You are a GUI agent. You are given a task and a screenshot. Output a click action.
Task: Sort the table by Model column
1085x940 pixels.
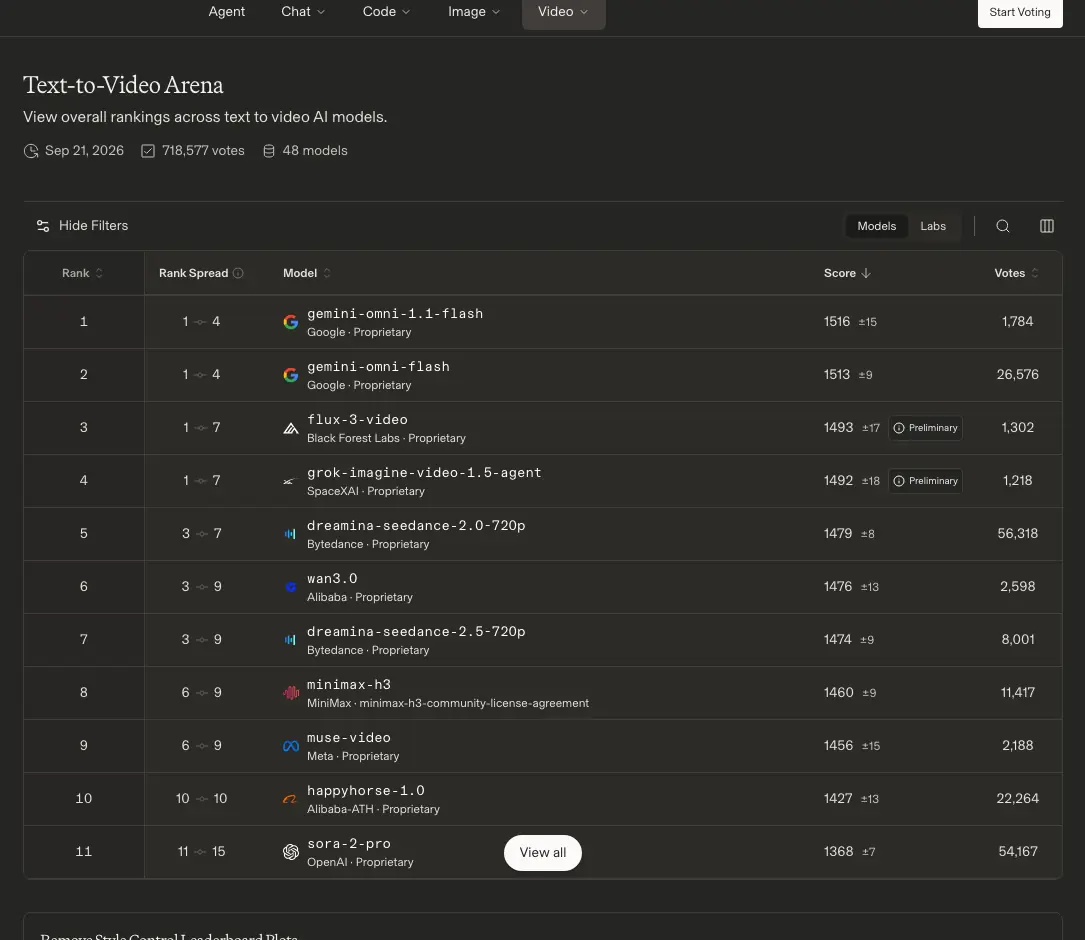pos(307,273)
